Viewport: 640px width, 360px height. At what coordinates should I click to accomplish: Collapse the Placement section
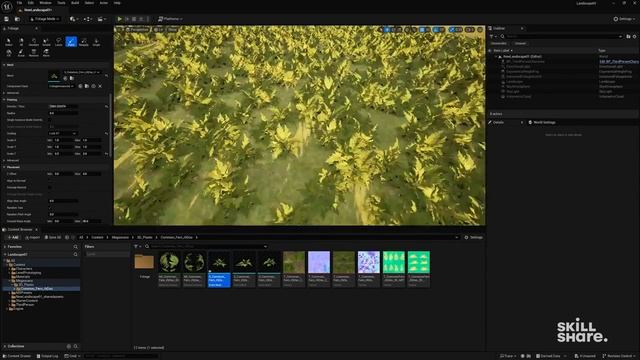pos(4,167)
